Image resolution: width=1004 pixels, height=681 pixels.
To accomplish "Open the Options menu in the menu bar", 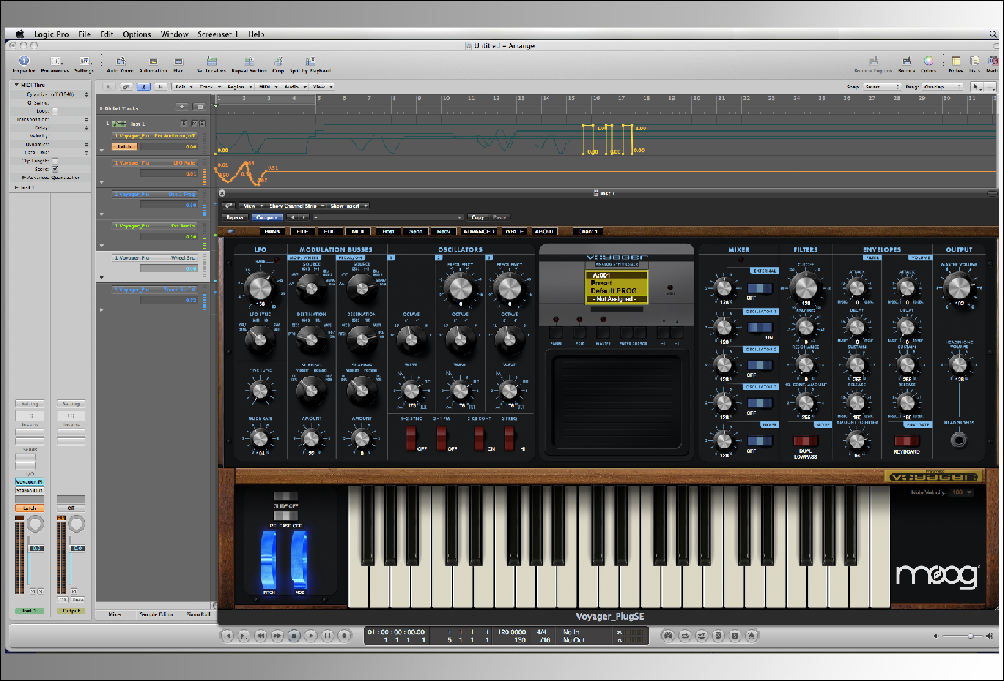I will click(x=137, y=35).
